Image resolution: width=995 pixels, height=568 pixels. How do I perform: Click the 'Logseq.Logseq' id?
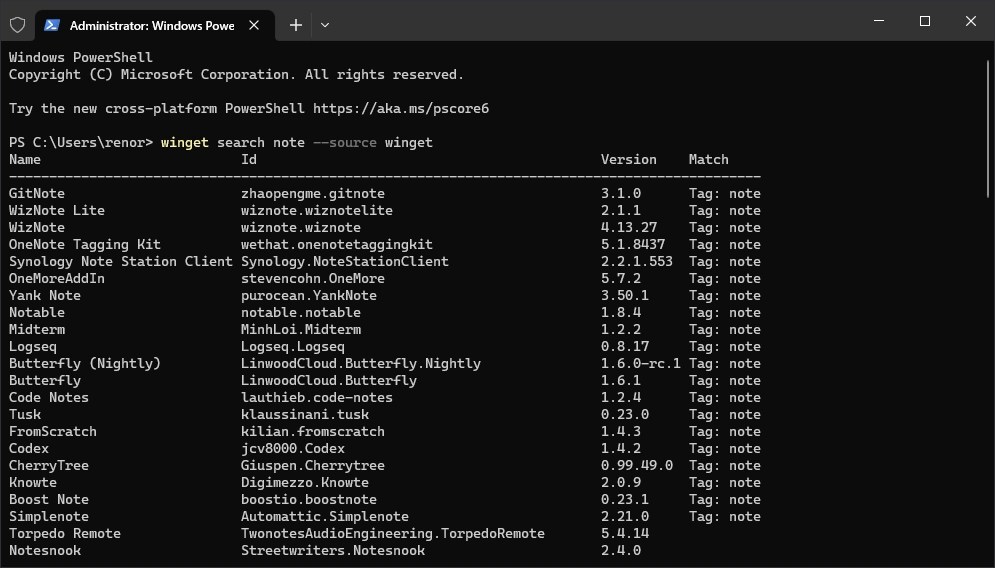tap(293, 347)
